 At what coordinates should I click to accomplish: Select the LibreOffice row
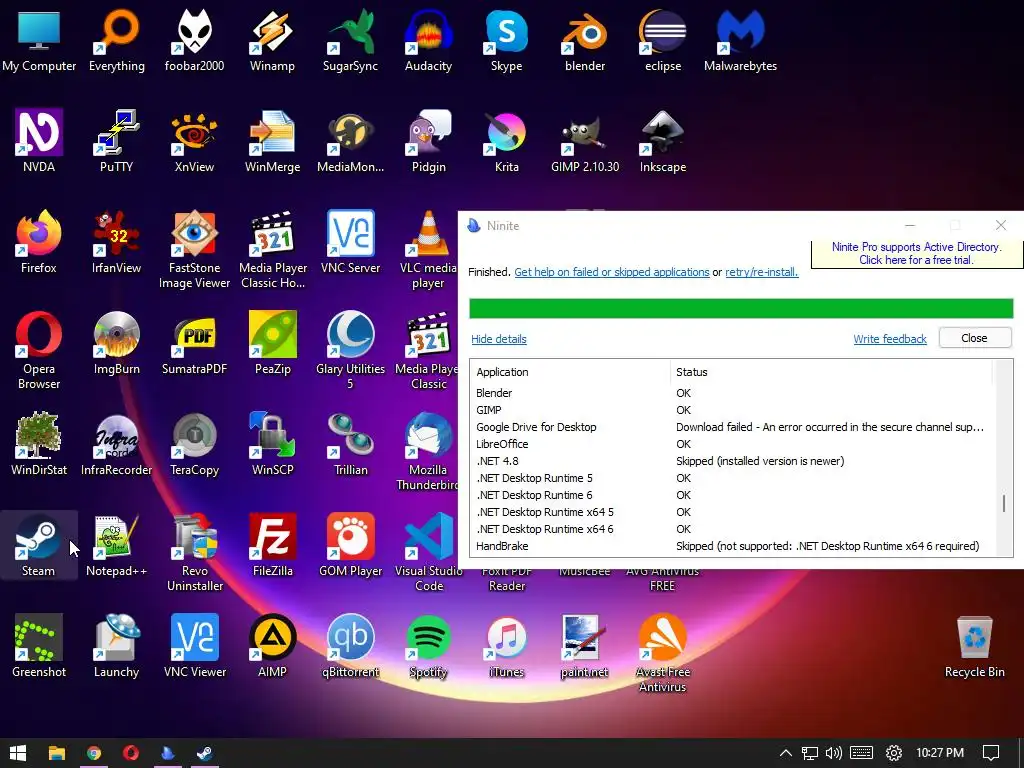click(x=735, y=444)
